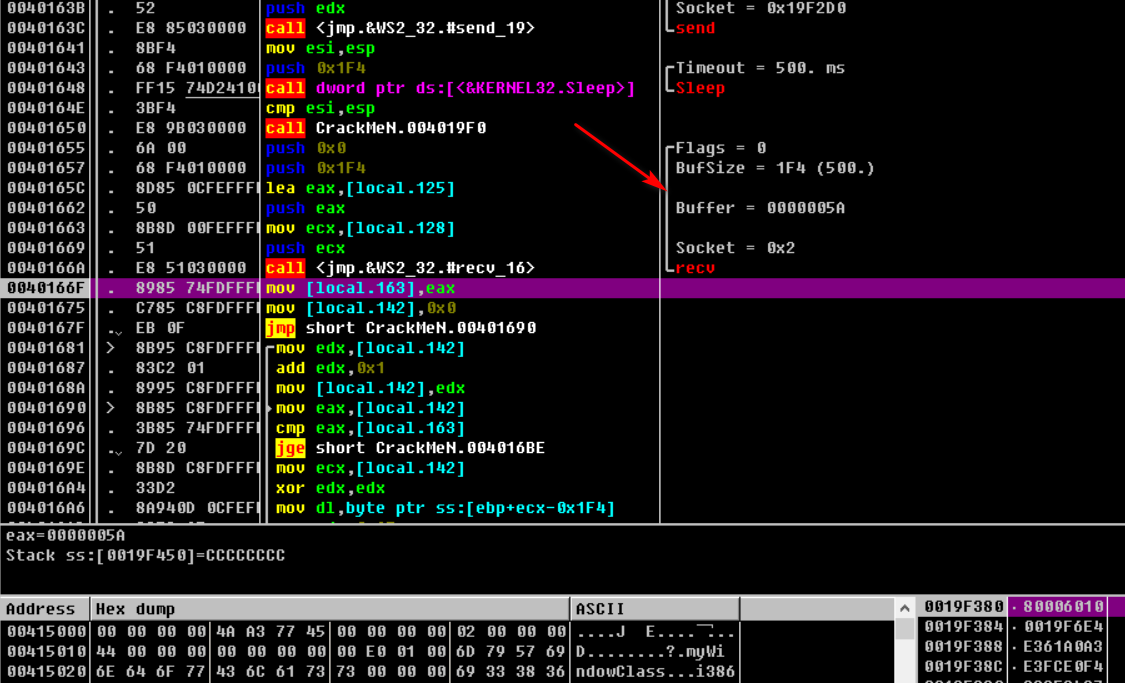Image resolution: width=1125 pixels, height=683 pixels.
Task: Click 'Stack ss:[0019F450]=CCCCCCCC' info line
Action: point(145,555)
